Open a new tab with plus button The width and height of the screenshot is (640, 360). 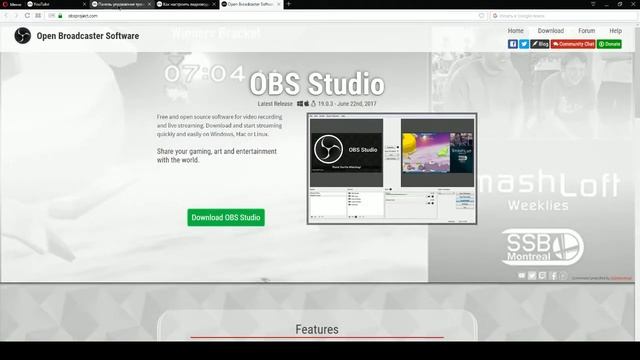tap(289, 4)
